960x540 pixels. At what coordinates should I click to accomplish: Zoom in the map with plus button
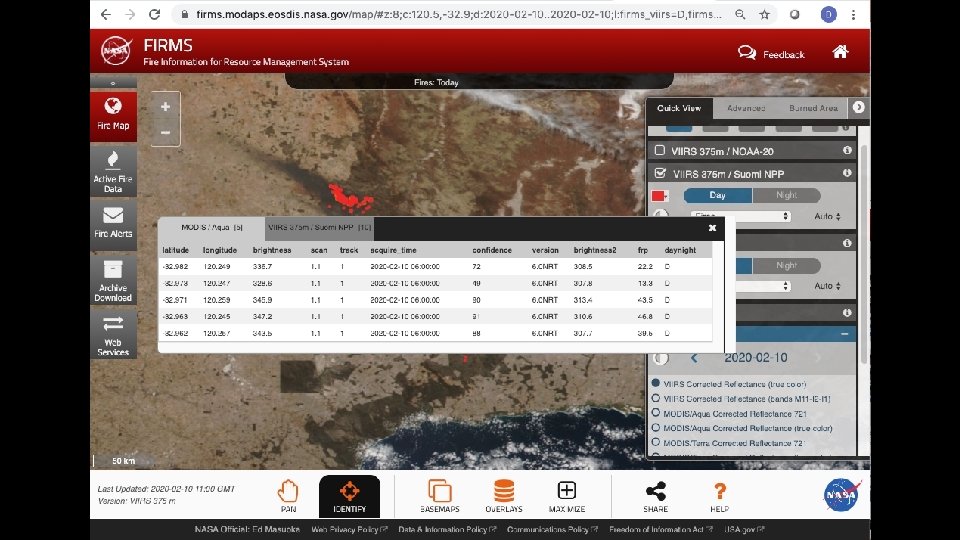click(165, 107)
